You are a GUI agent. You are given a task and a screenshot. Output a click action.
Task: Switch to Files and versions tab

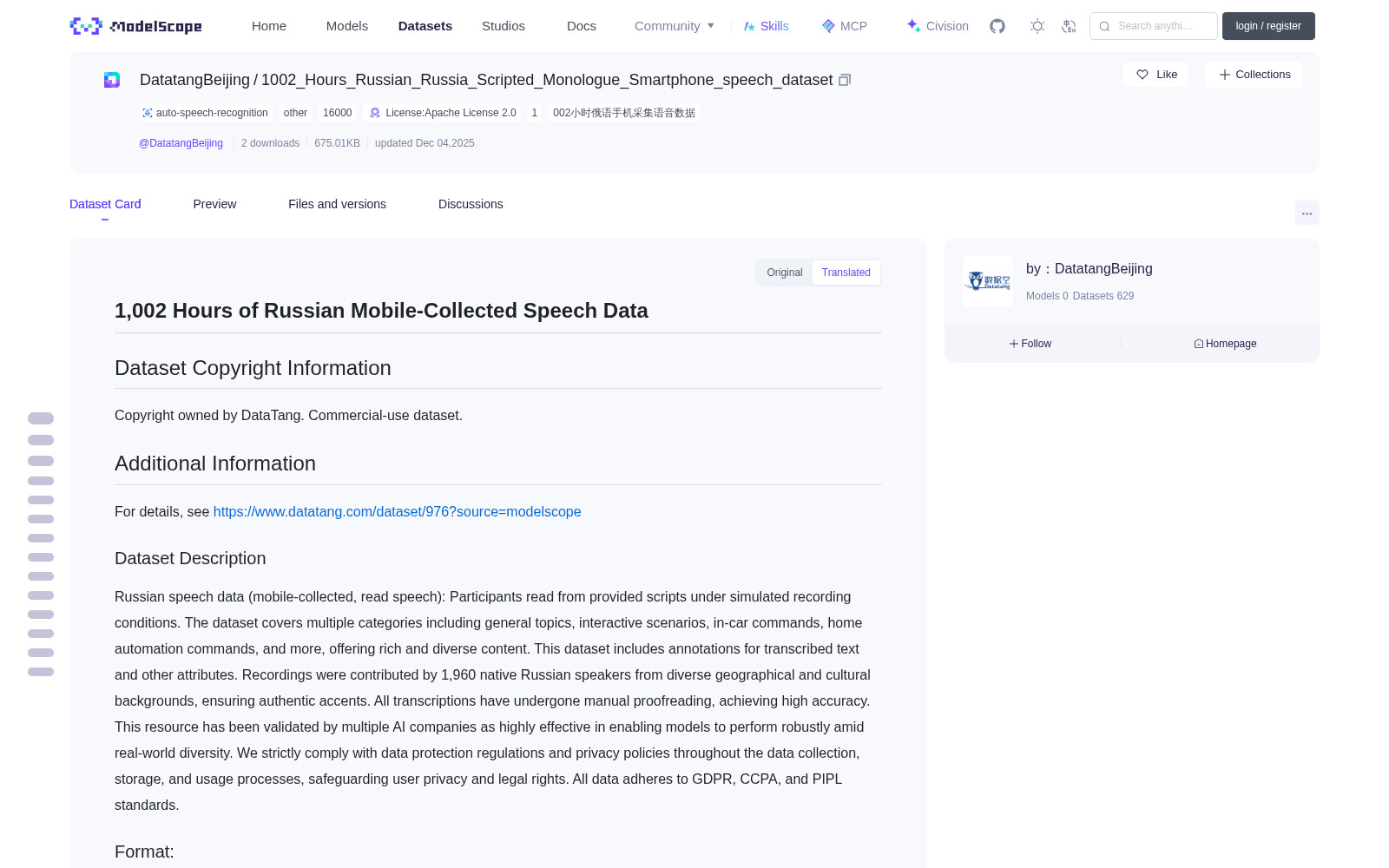[337, 204]
